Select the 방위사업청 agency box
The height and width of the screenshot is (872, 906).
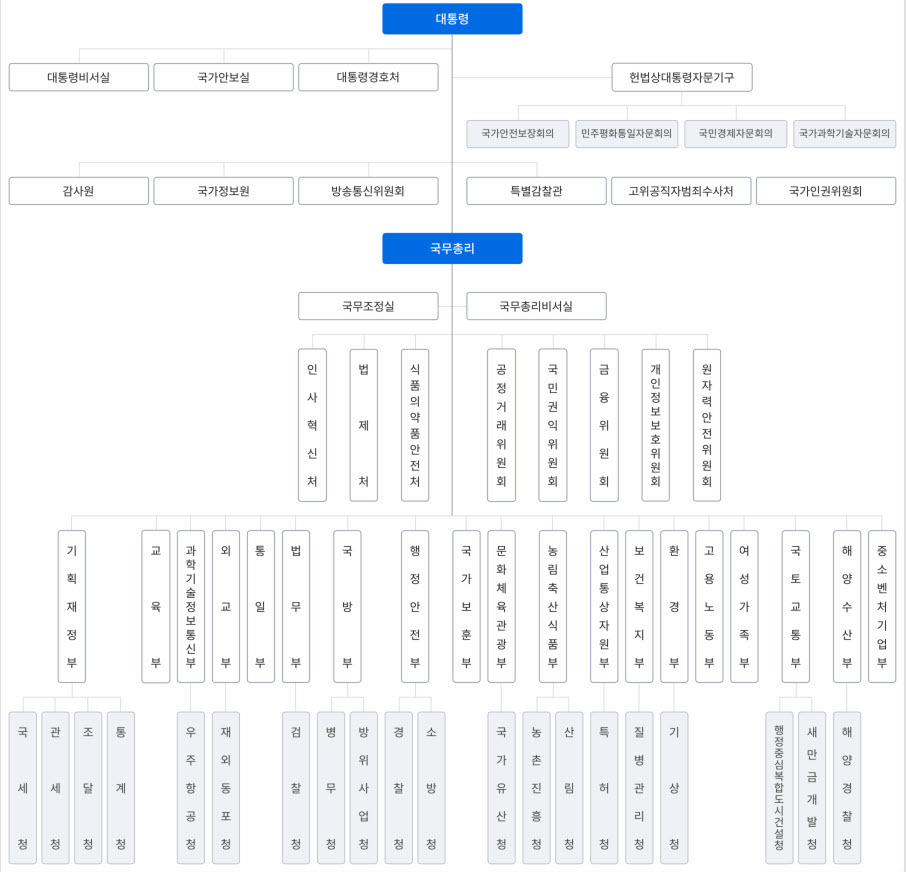(x=363, y=788)
